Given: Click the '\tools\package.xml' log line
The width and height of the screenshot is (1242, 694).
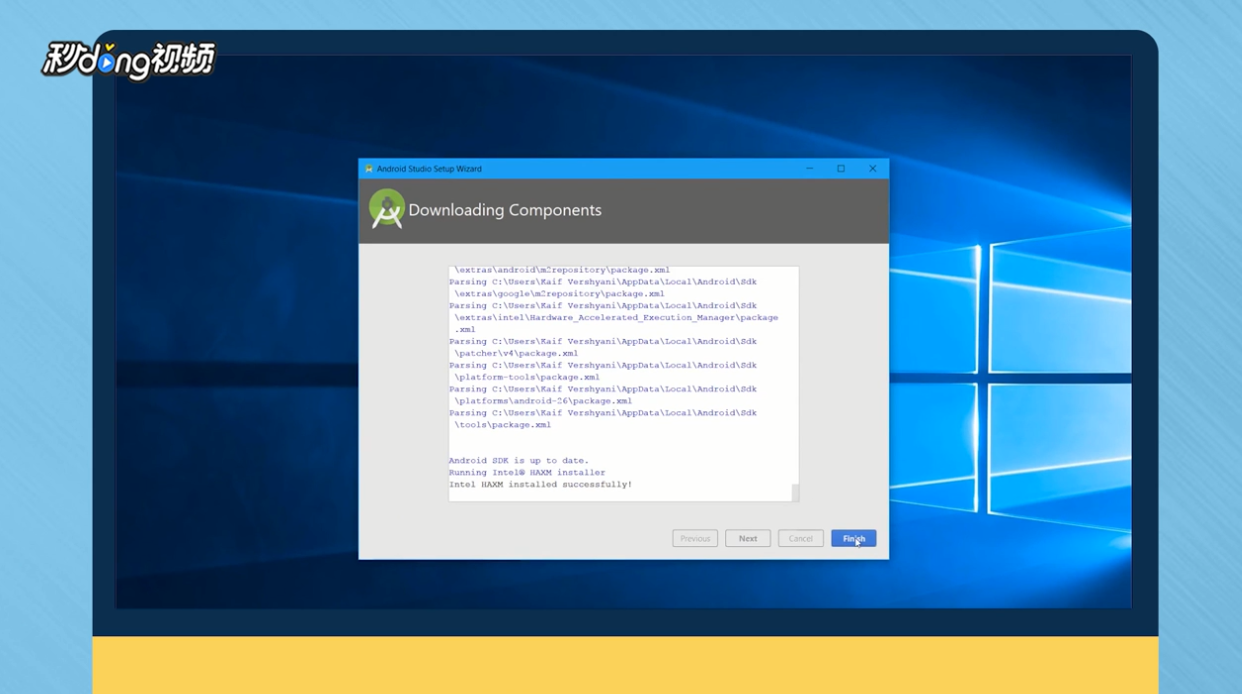Looking at the screenshot, I should coord(502,425).
